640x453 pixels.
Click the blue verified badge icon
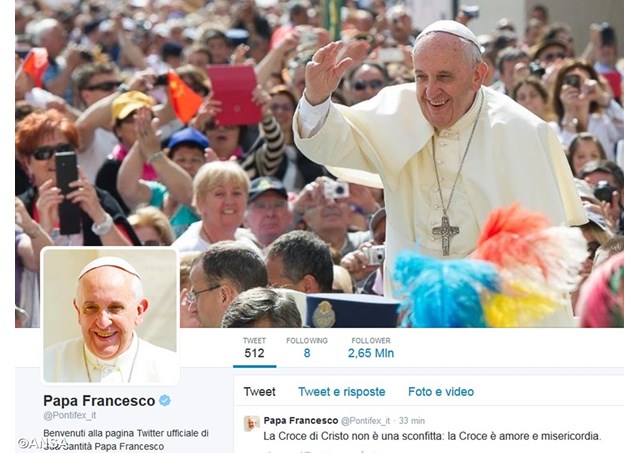click(165, 401)
